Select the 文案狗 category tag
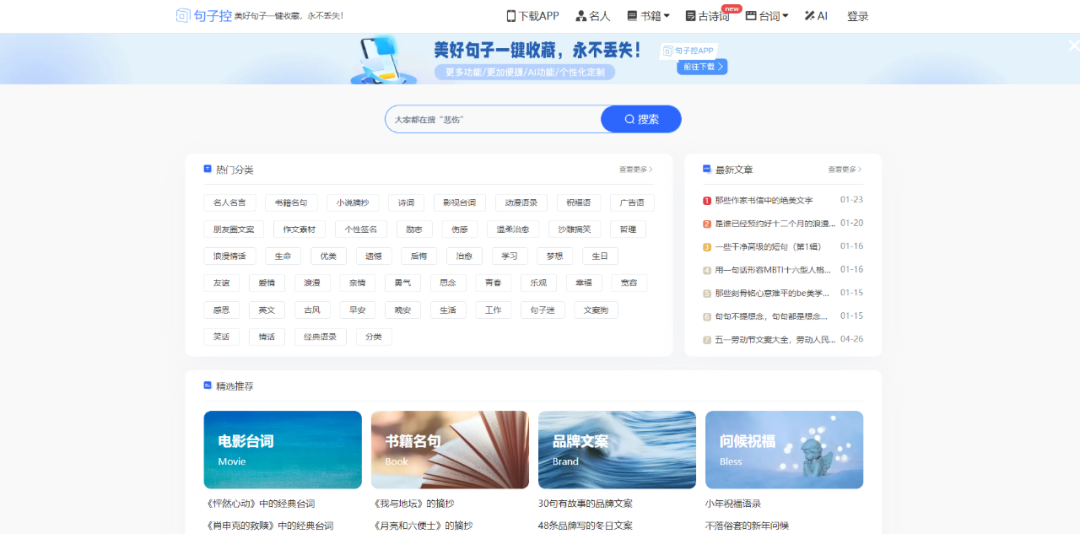This screenshot has width=1080, height=534. [596, 310]
